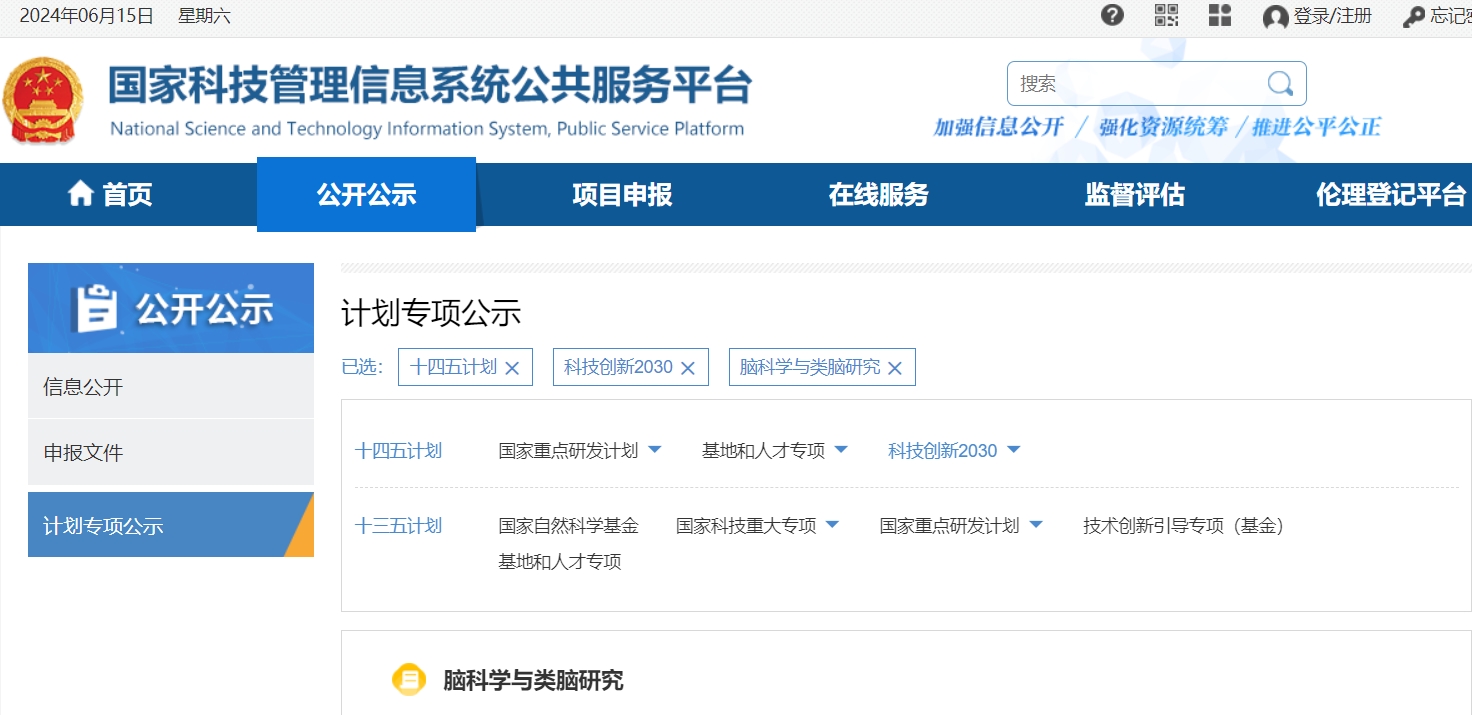Remove the 十四五计划 filter tag
The width and height of the screenshot is (1472, 715).
pyautogui.click(x=512, y=368)
